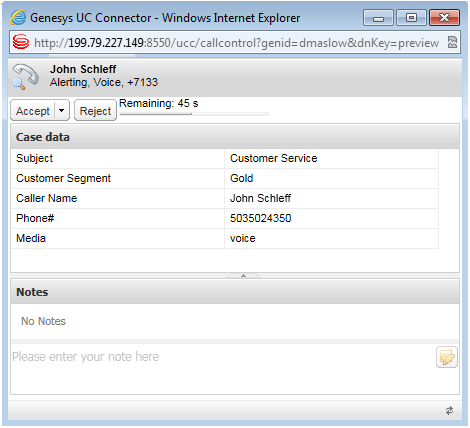Minimize the Genesys UC Connector window
The height and width of the screenshot is (428, 470).
(378, 18)
